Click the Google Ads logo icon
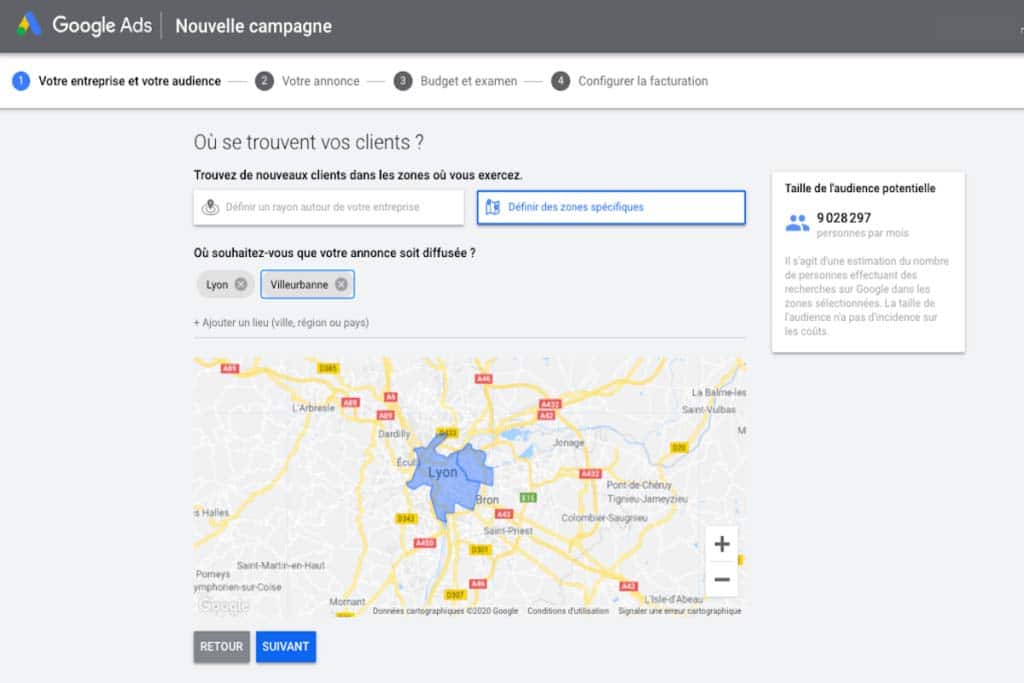Screen dimensions: 1024x683 point(29,25)
